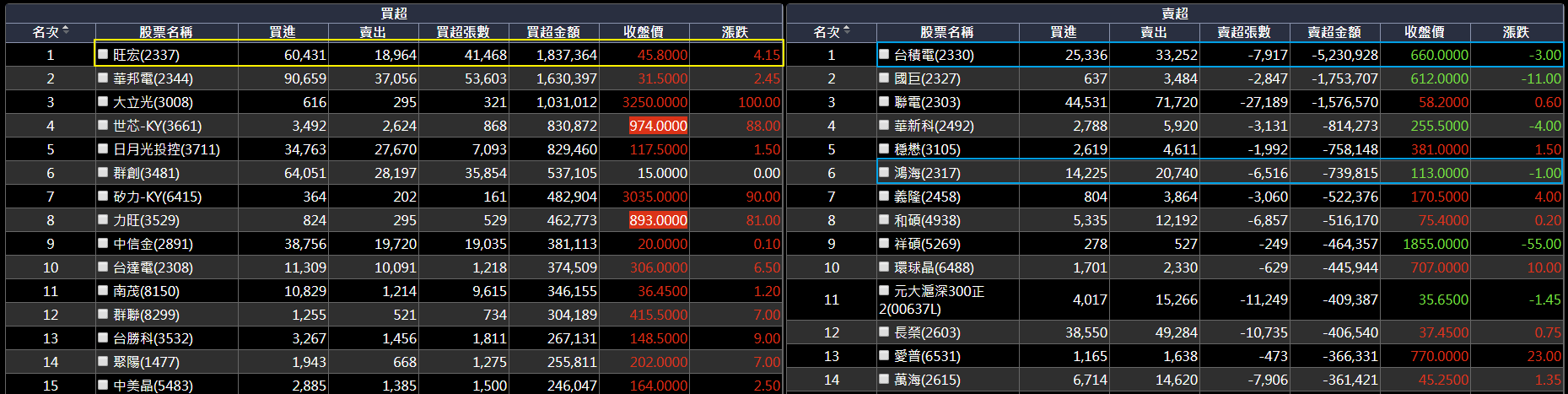Open stock 萬海(2615)
Viewport: 1568px width, 394px height.
point(928,380)
